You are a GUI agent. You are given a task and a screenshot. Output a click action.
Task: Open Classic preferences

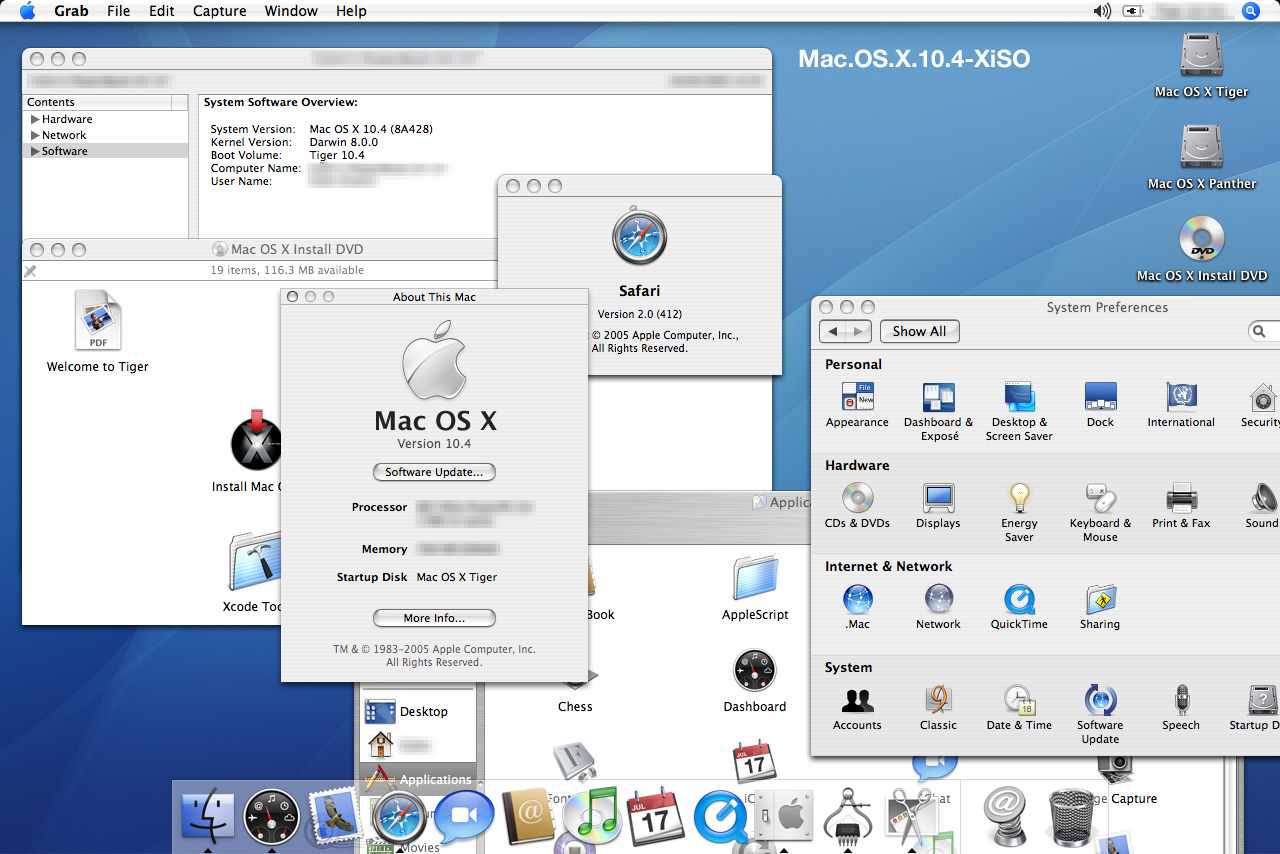click(x=938, y=708)
